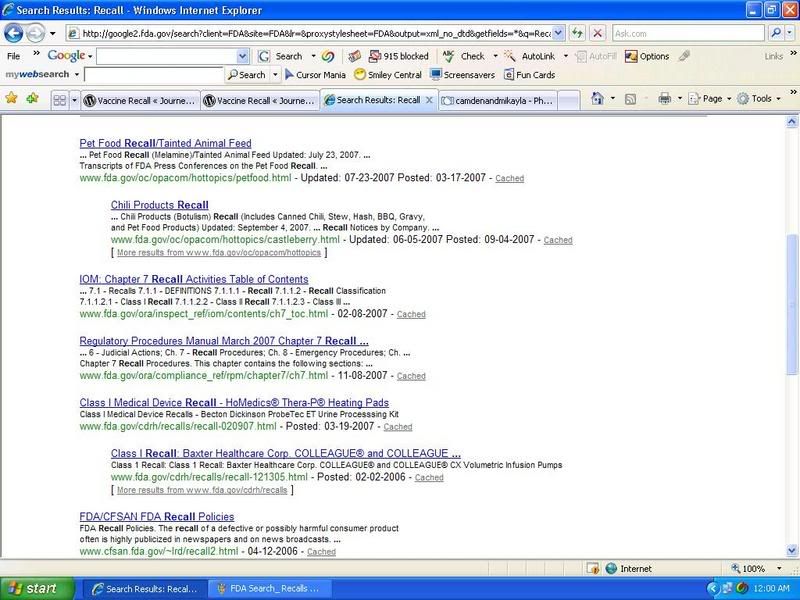This screenshot has width=800, height=600.
Task: Open the Chili Products Recall link
Action: point(160,205)
